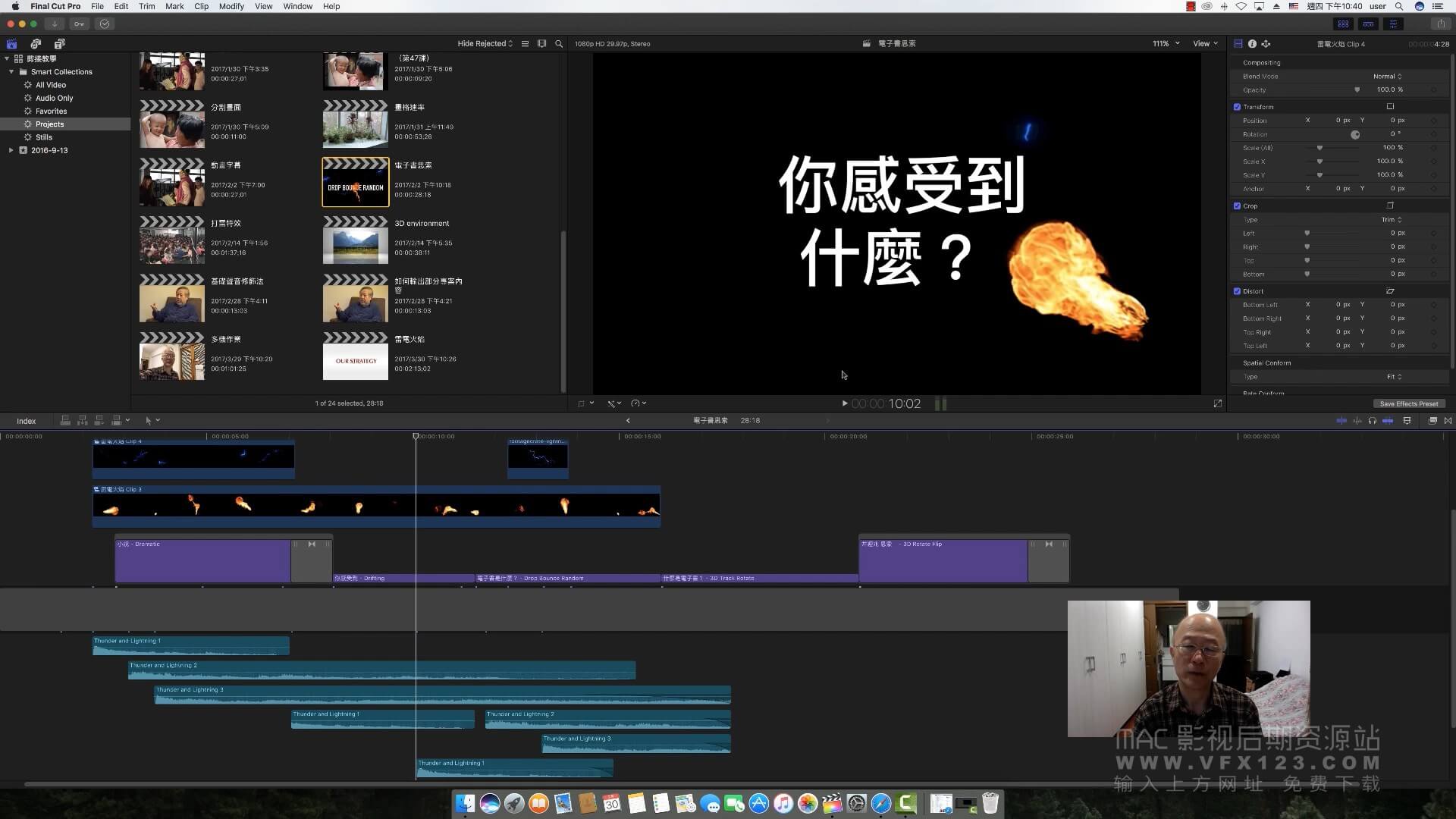The width and height of the screenshot is (1456, 819).
Task: Select the Video inspector tab icon
Action: [x=1238, y=43]
